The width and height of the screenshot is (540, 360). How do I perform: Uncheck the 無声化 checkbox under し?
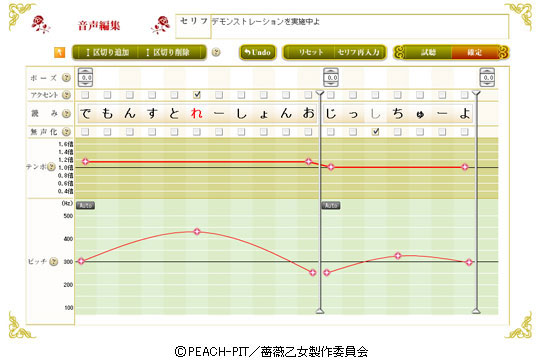coord(375,132)
